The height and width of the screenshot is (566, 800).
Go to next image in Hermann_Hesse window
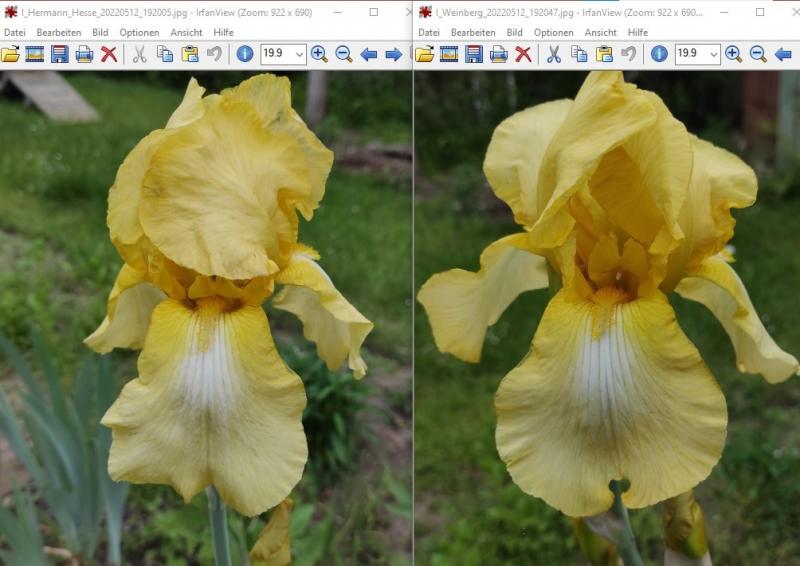[393, 54]
